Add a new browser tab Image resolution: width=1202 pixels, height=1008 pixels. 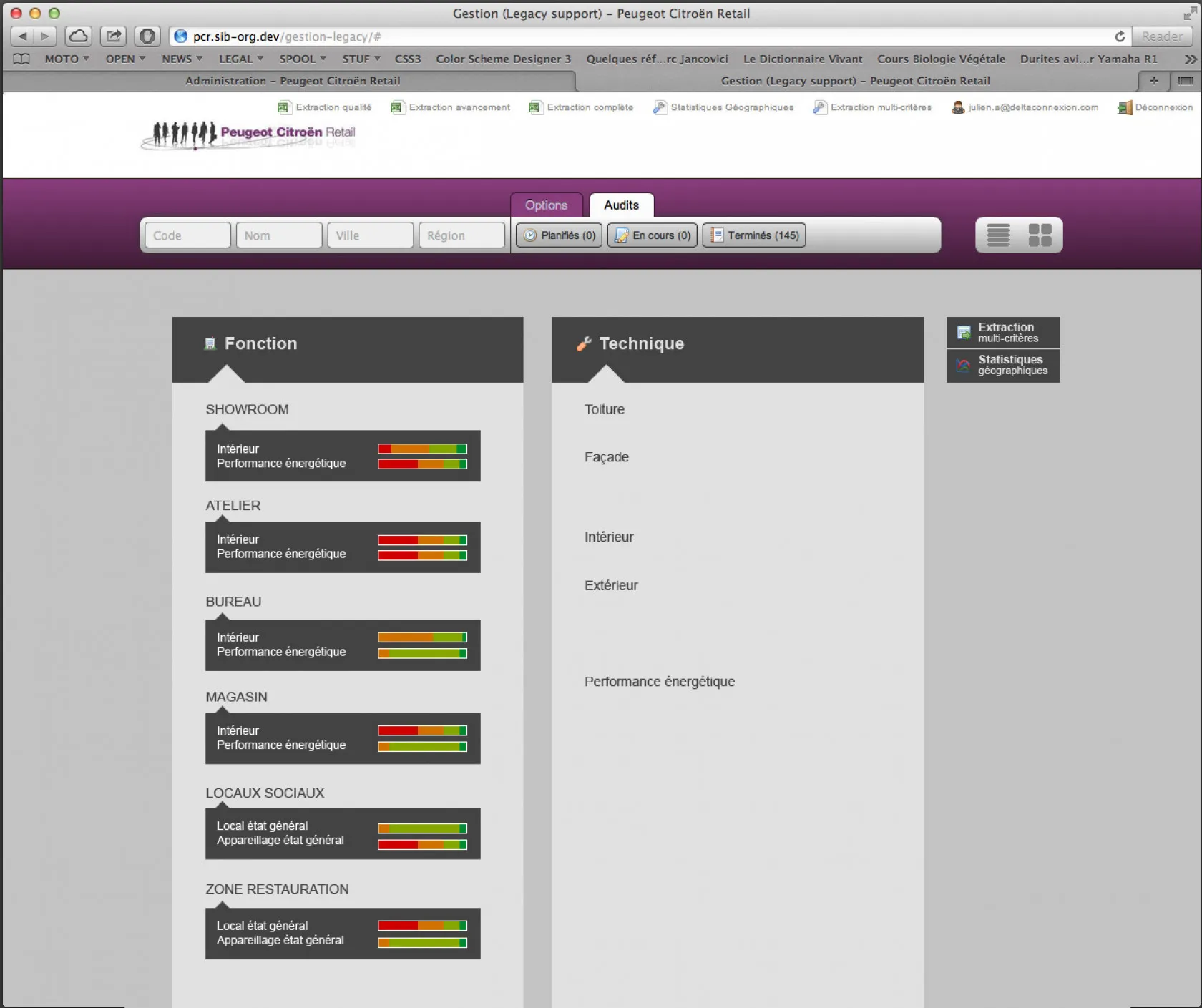pyautogui.click(x=1153, y=81)
